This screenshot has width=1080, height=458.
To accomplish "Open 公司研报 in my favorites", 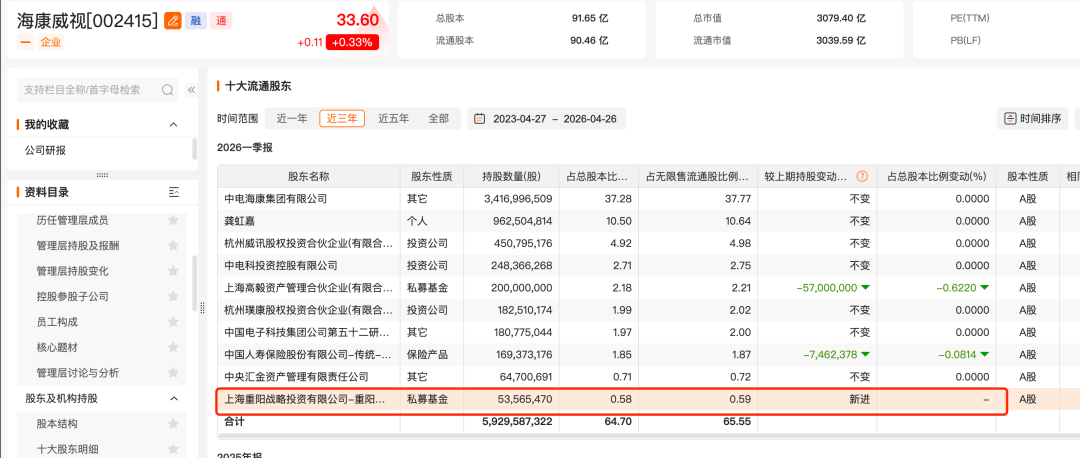I will click(46, 150).
